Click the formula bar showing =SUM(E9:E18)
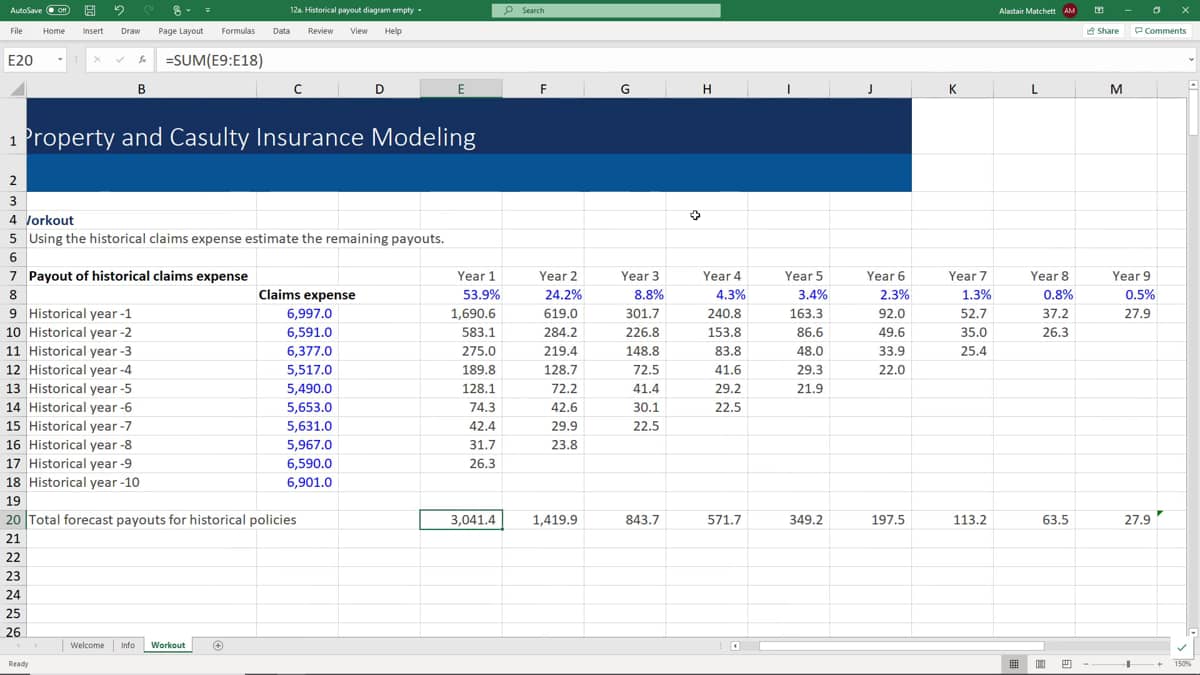 [670, 60]
